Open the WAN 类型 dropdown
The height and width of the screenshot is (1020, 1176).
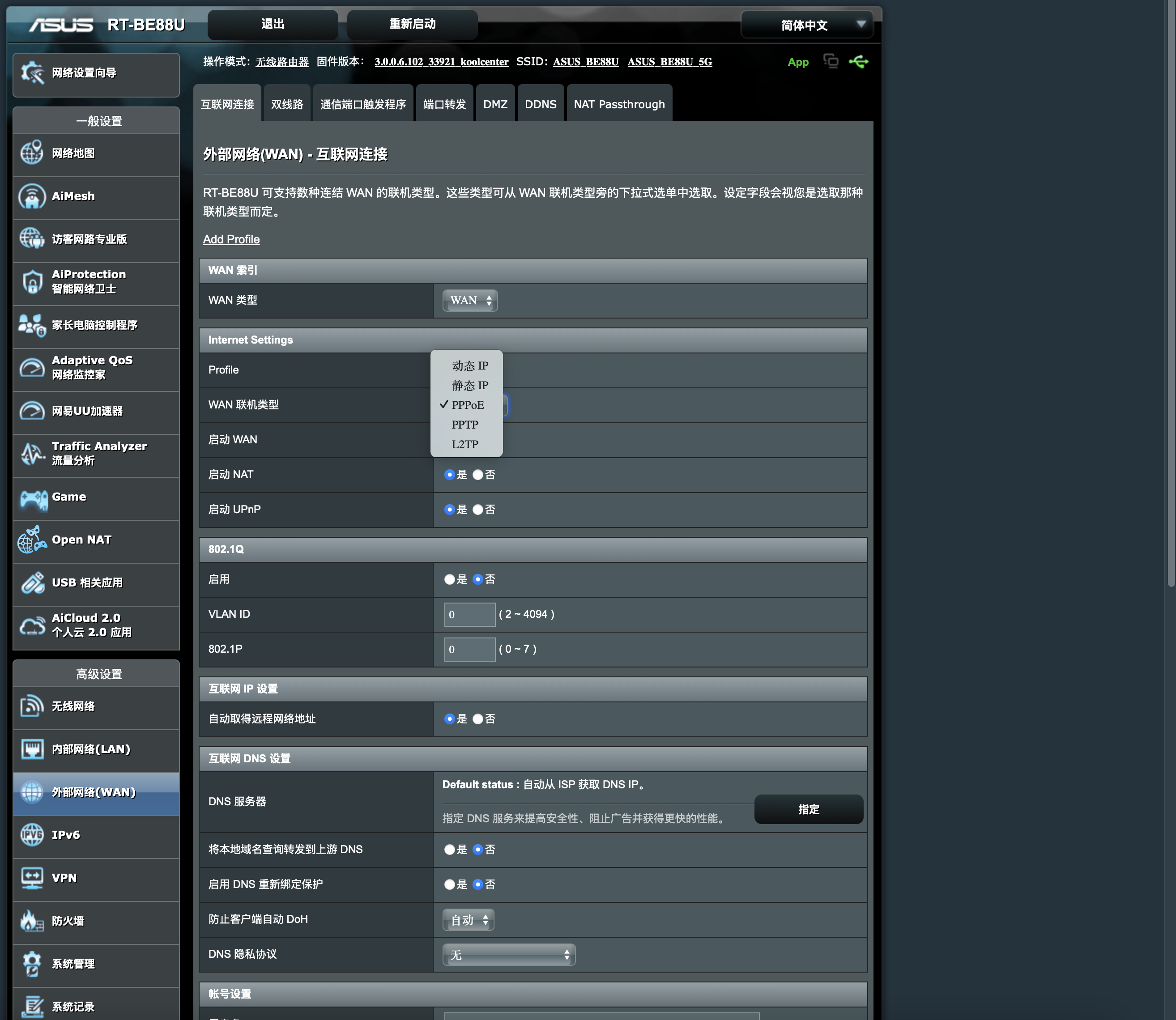(470, 301)
